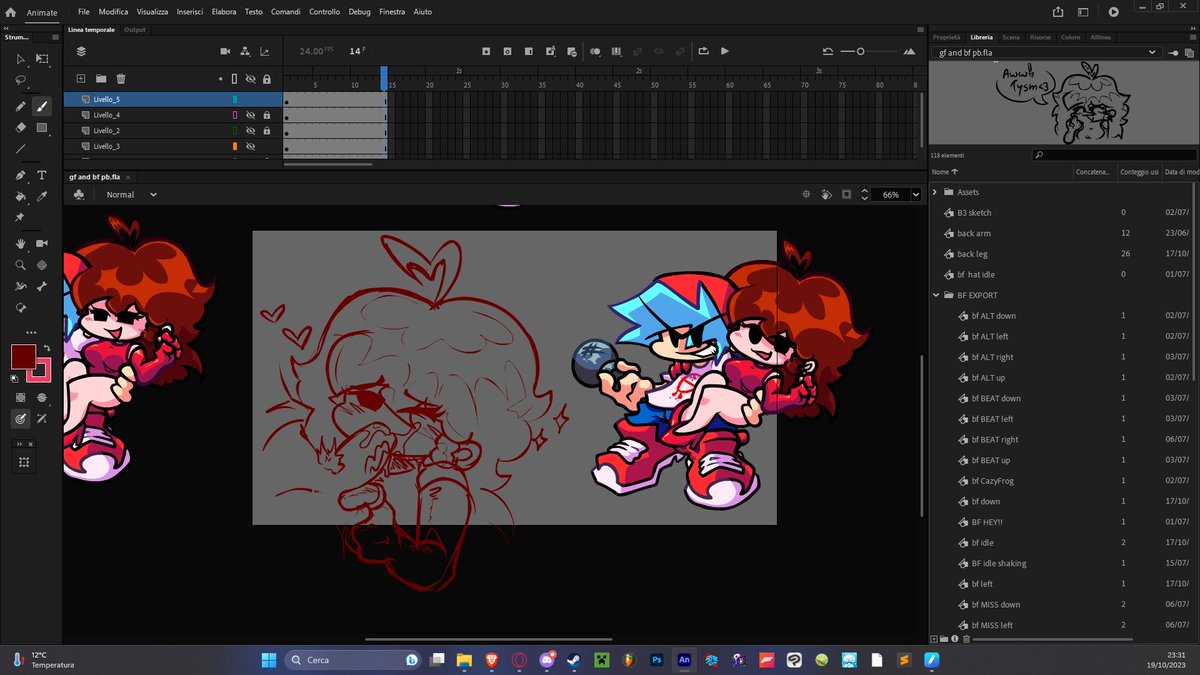Play the timeline animation
The image size is (1200, 675).
click(725, 51)
